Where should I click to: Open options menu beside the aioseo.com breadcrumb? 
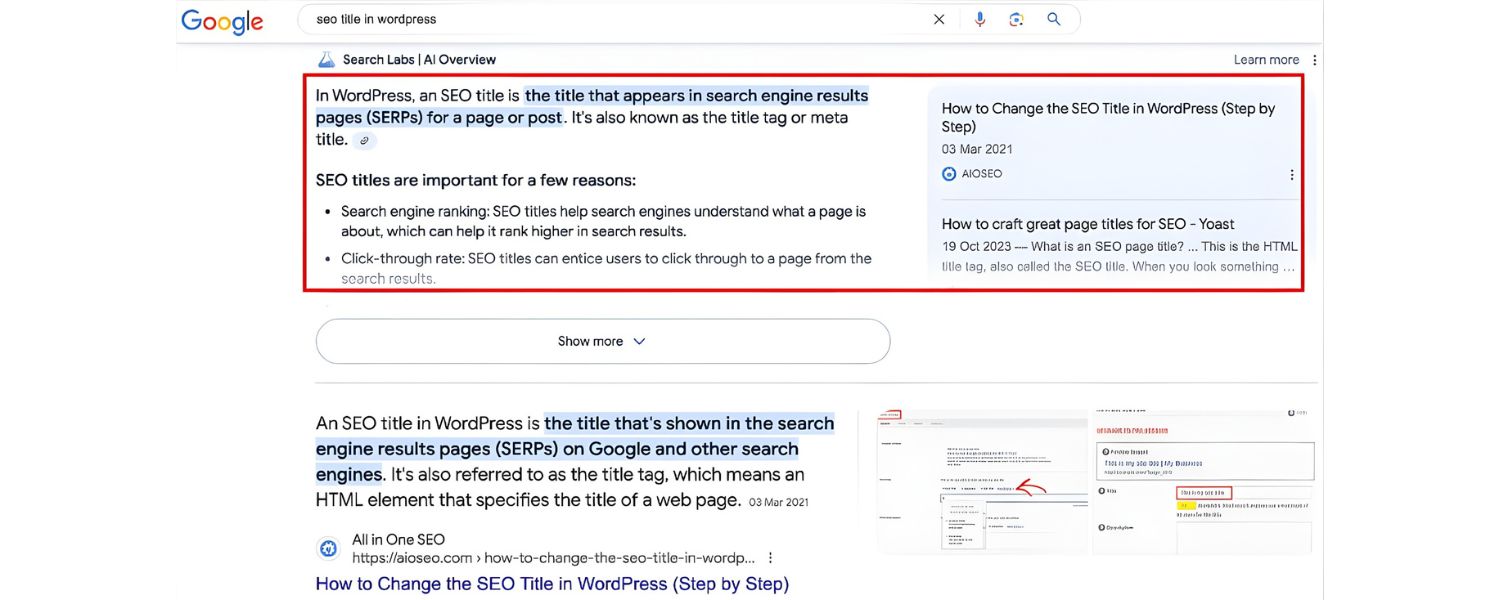[769, 557]
